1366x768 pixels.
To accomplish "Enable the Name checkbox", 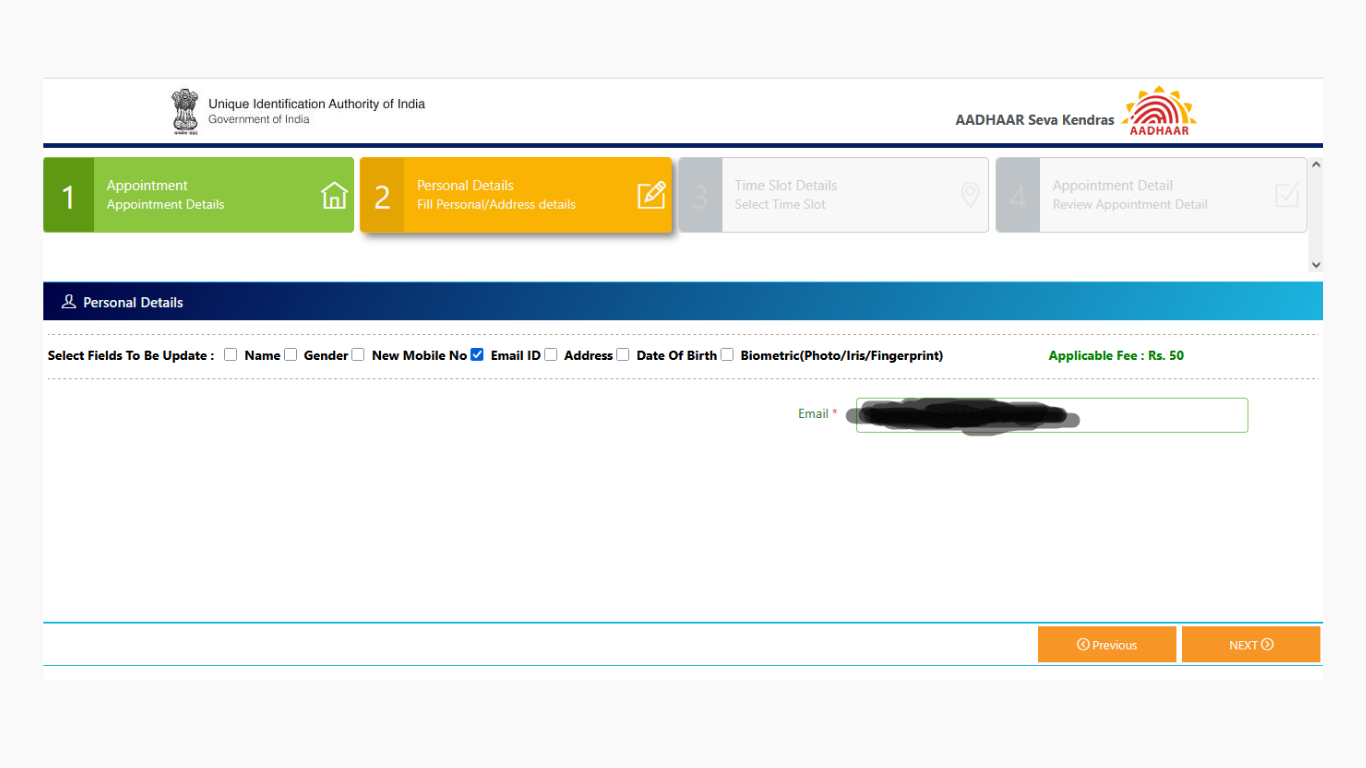I will tap(231, 354).
